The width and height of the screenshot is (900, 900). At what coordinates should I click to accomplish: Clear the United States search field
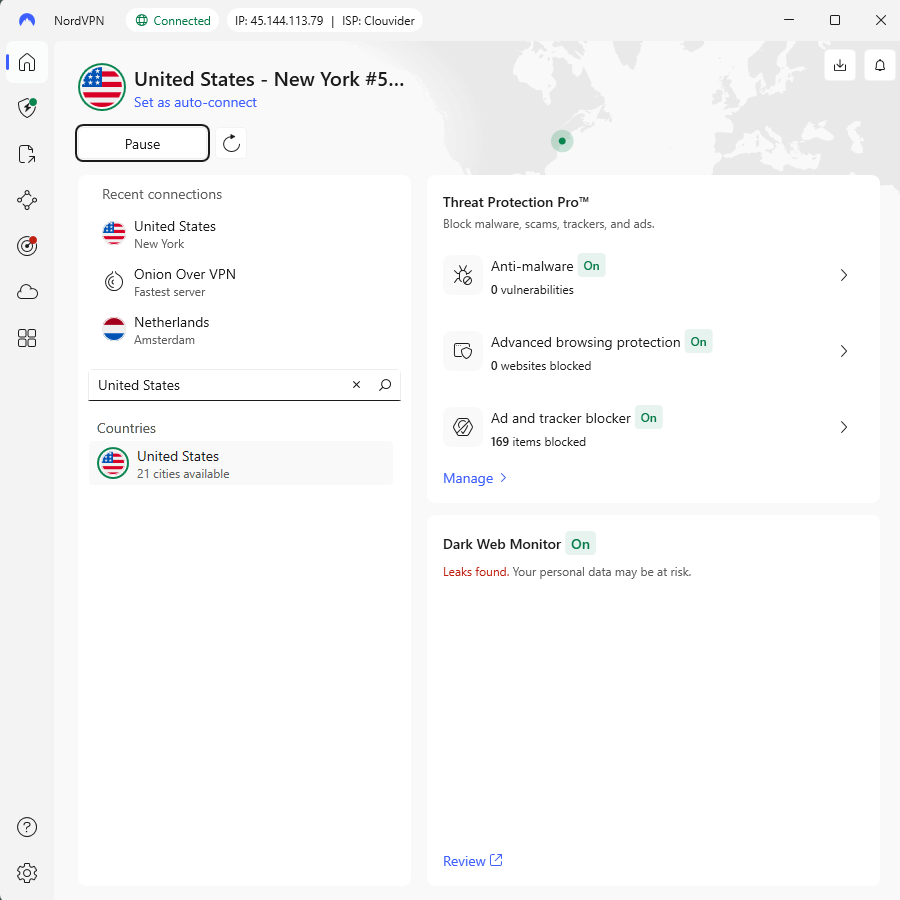[356, 384]
